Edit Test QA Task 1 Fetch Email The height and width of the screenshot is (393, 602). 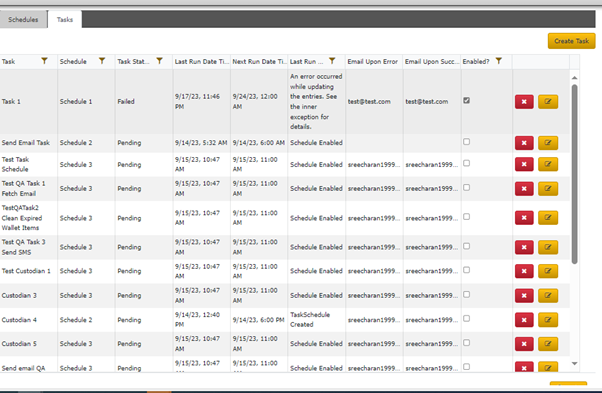point(548,188)
